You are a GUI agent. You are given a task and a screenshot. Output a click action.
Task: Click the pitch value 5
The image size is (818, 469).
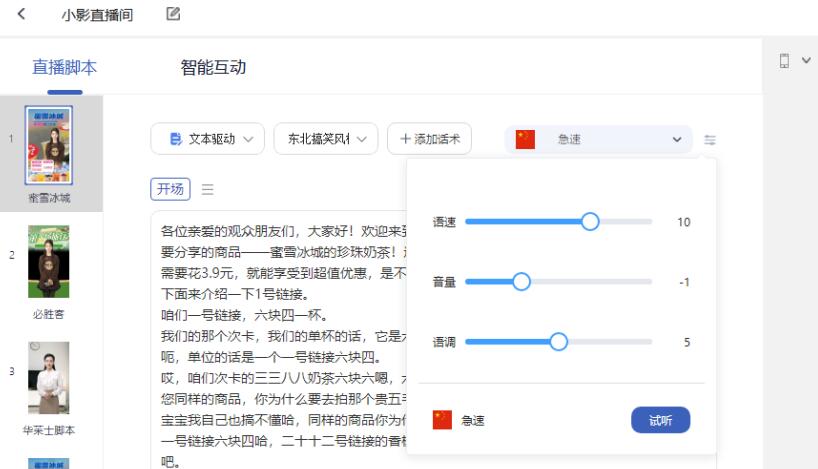pos(687,342)
